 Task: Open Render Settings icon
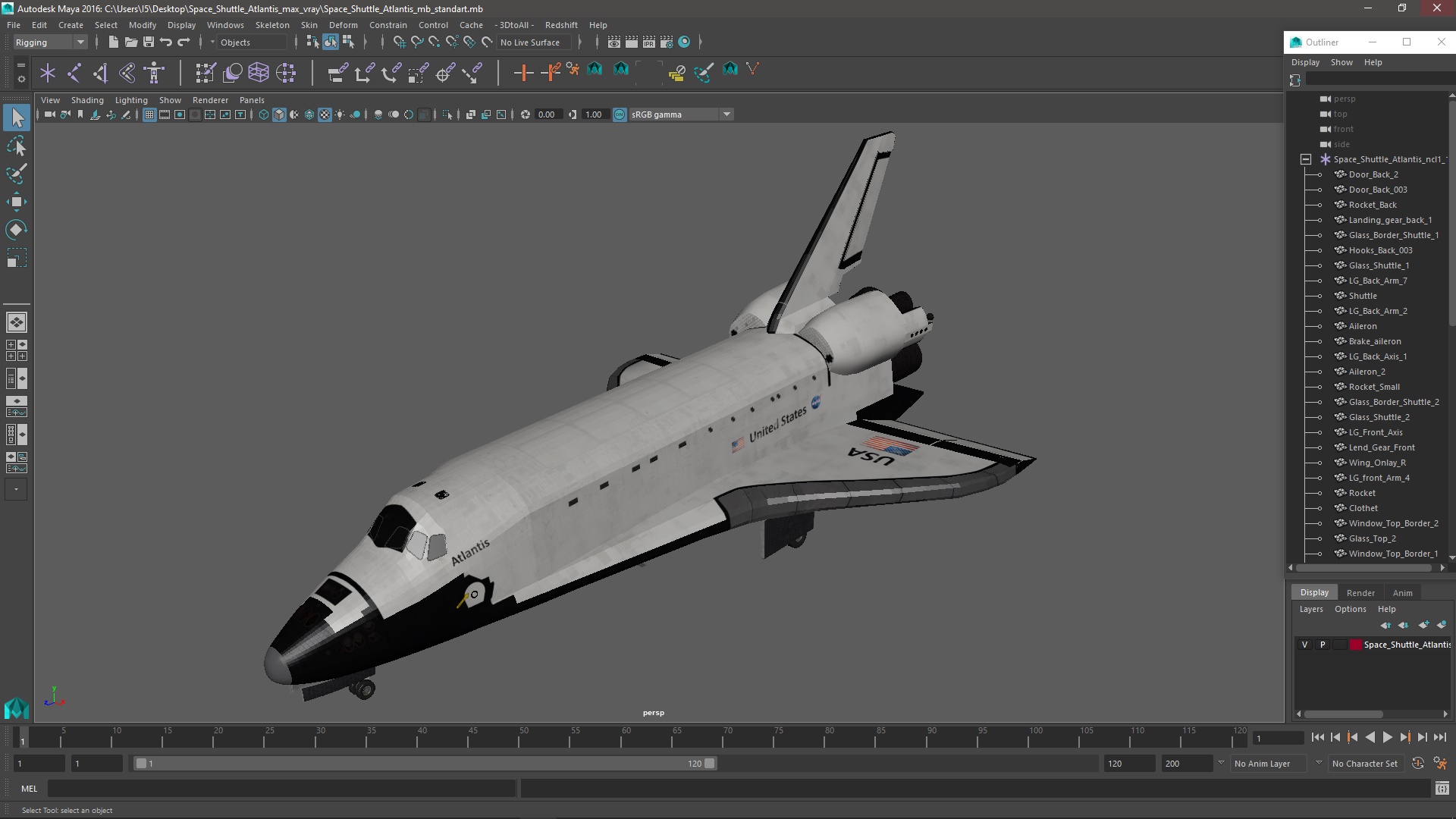click(667, 42)
